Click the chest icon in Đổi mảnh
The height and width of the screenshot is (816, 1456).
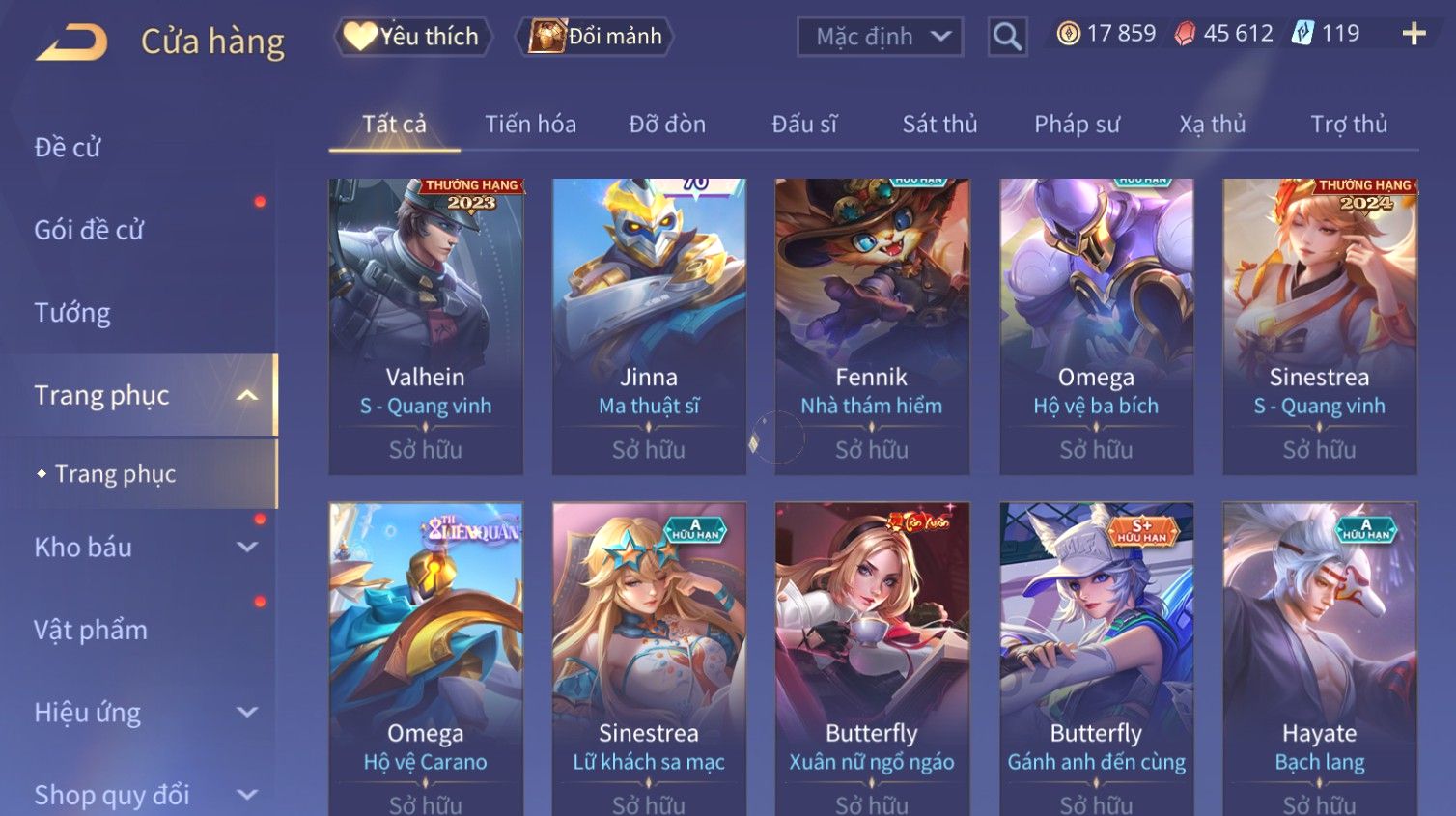[x=546, y=37]
